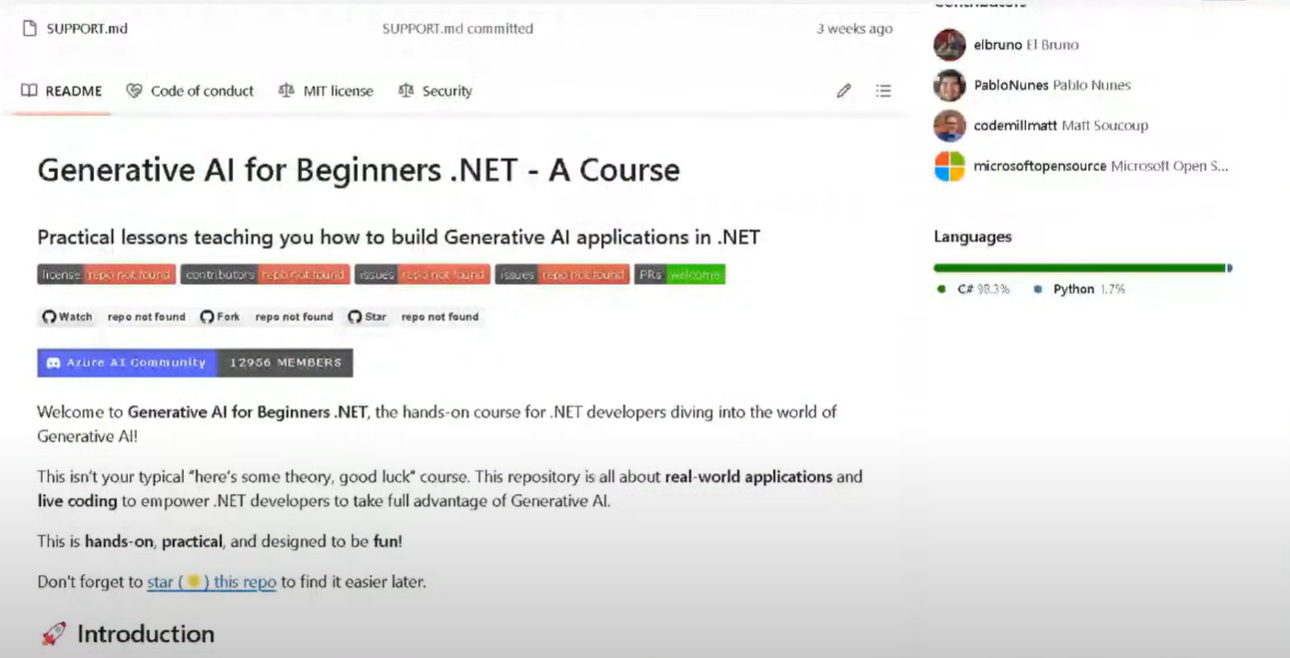This screenshot has height=658, width=1290.
Task: Click the heart icon beside Code of conduct
Action: point(134,90)
